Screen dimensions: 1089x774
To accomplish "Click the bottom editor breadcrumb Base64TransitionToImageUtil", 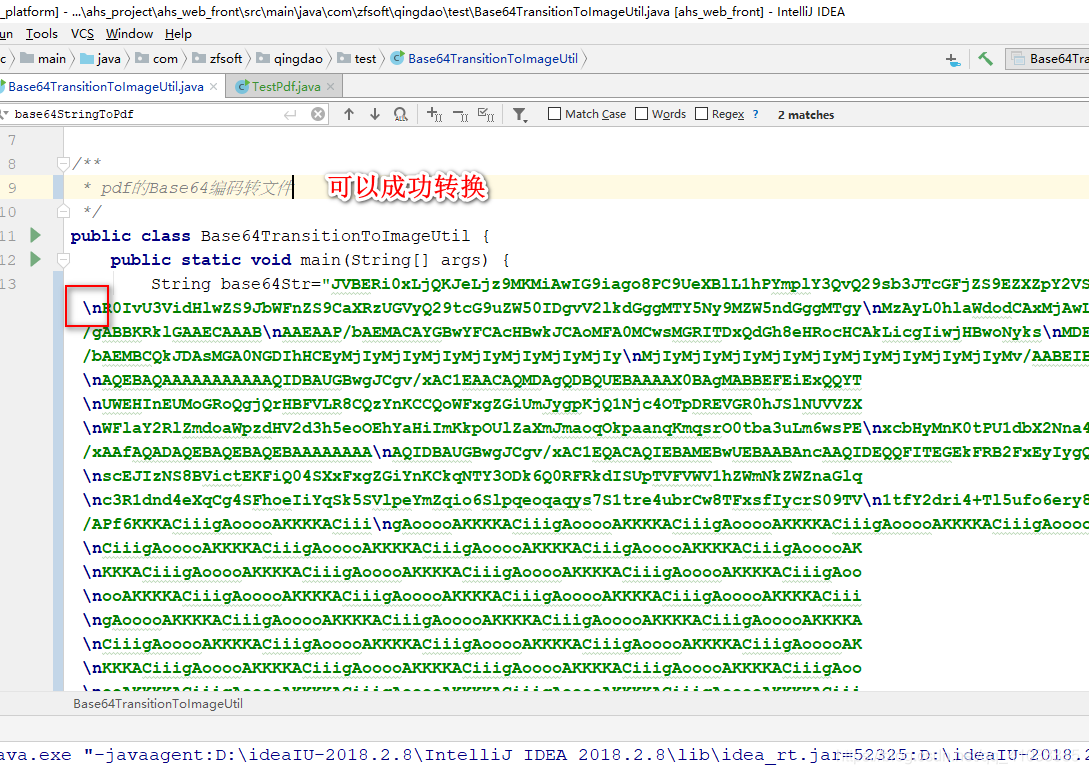I will click(x=158, y=704).
